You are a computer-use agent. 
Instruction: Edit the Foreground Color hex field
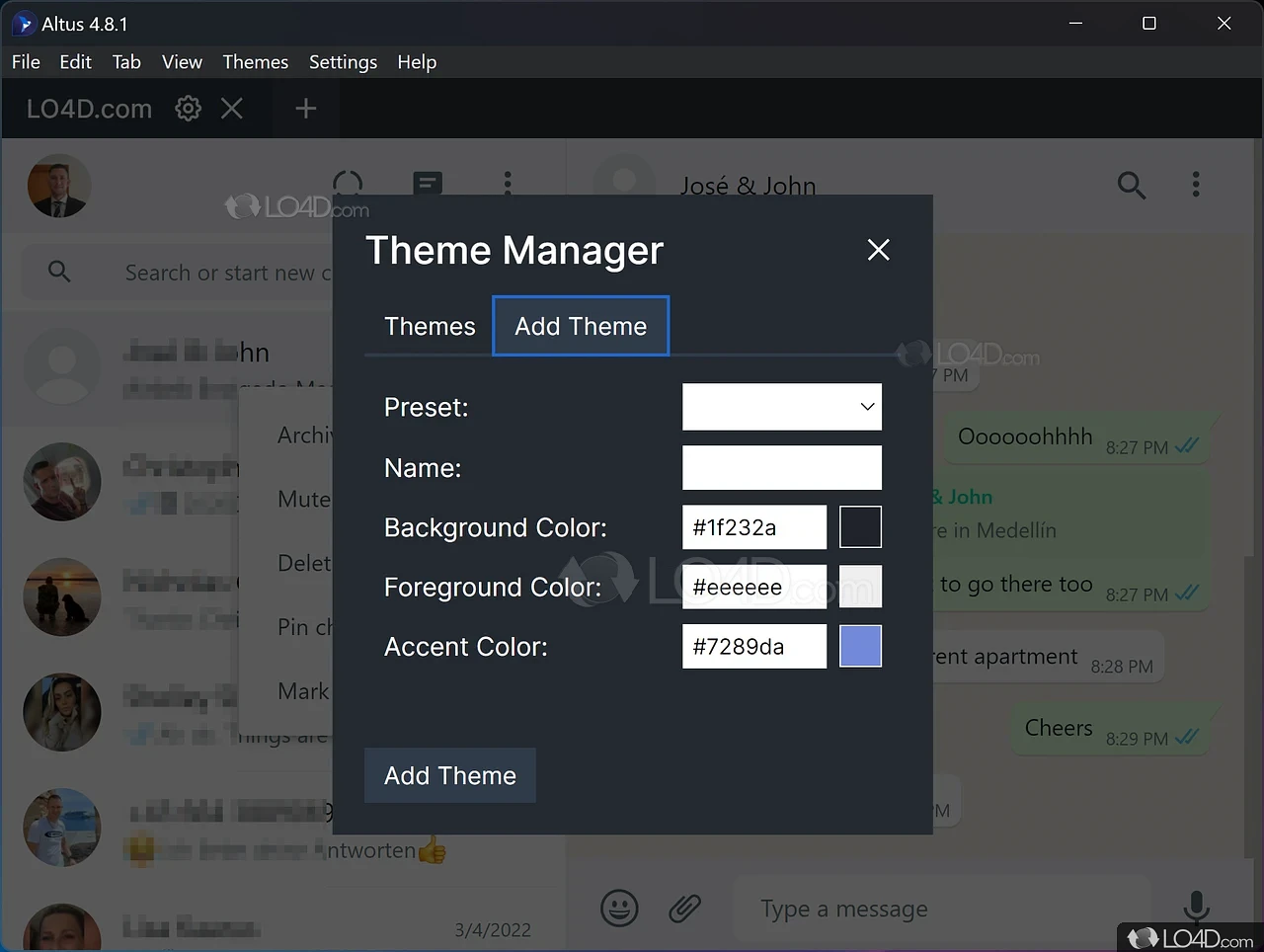coord(754,587)
